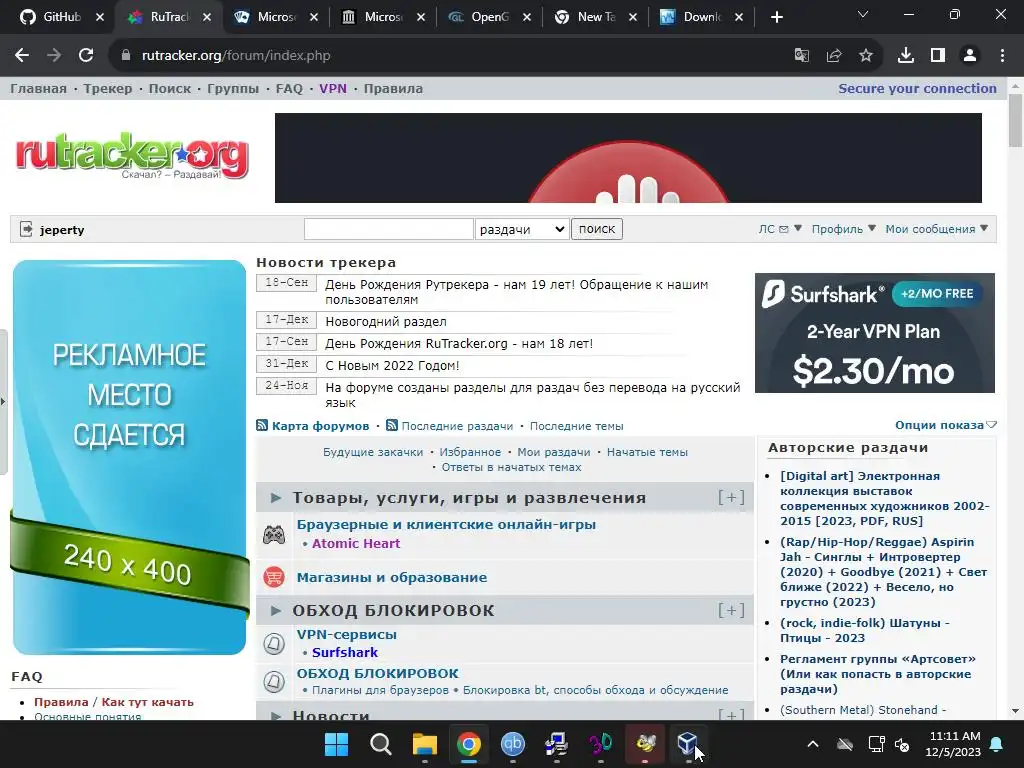Click the forum icon beside VPN-сервисы
Screen dimensions: 1024x768
(x=274, y=643)
